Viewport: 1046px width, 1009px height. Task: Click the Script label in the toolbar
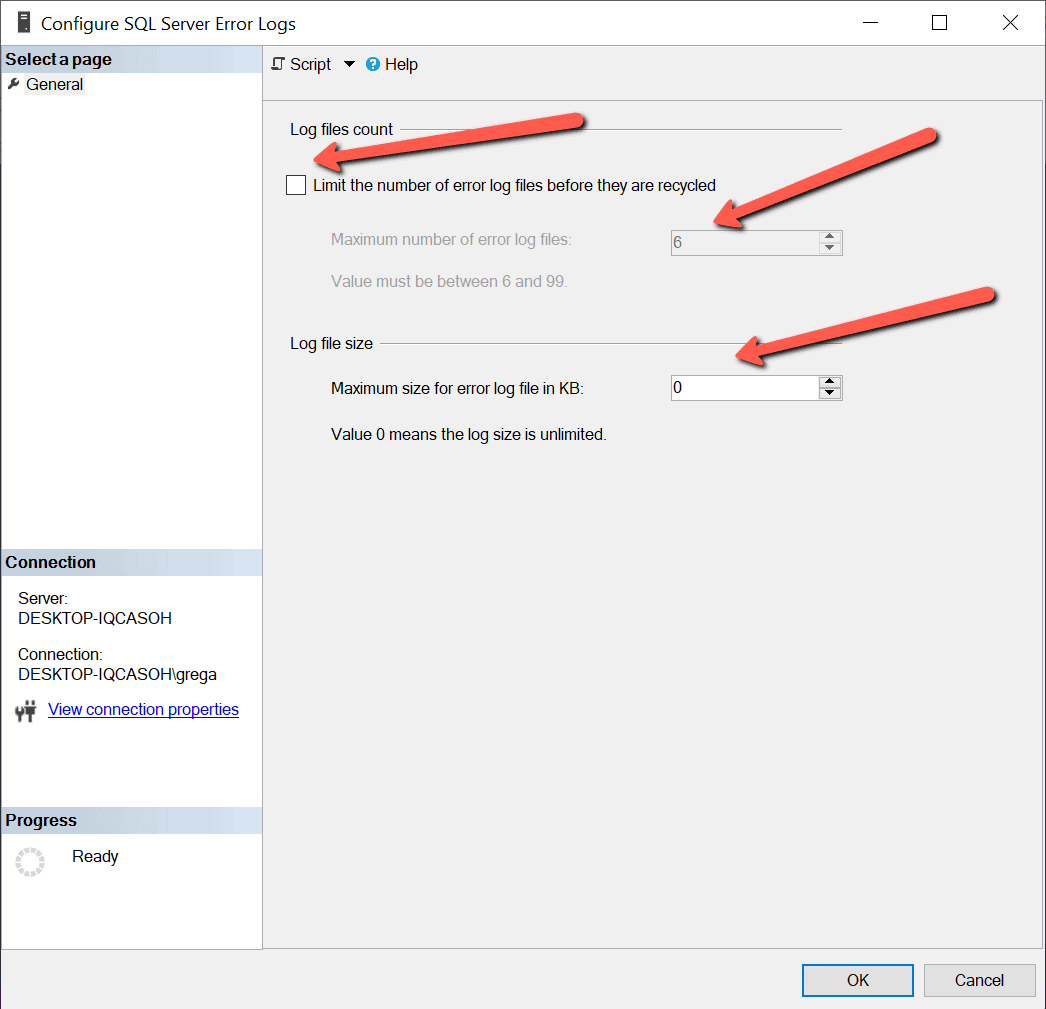[310, 64]
